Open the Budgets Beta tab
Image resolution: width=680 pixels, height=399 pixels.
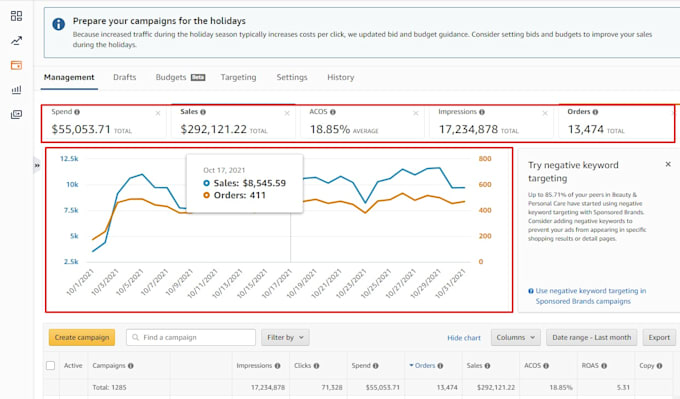180,77
